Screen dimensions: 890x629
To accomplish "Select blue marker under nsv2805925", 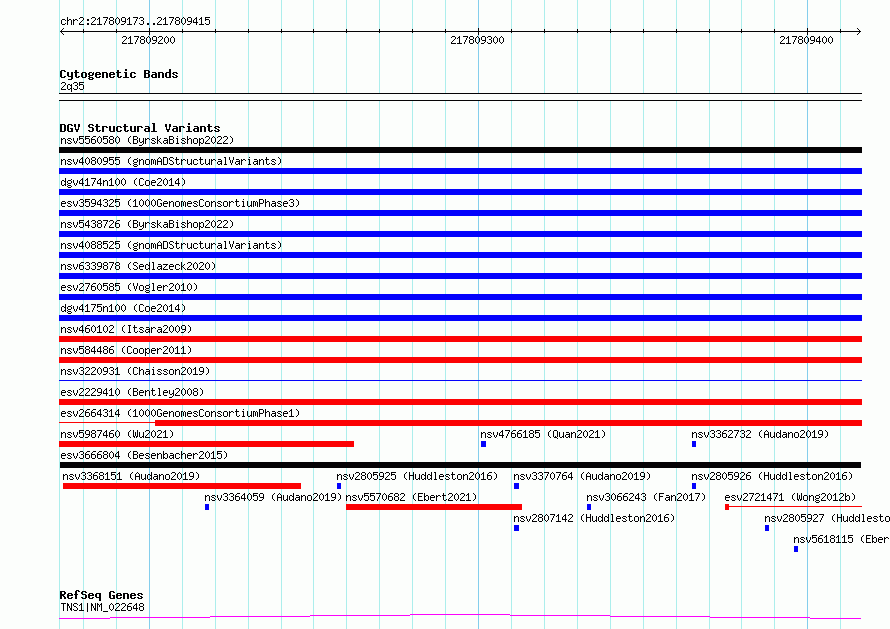I will pos(339,486).
